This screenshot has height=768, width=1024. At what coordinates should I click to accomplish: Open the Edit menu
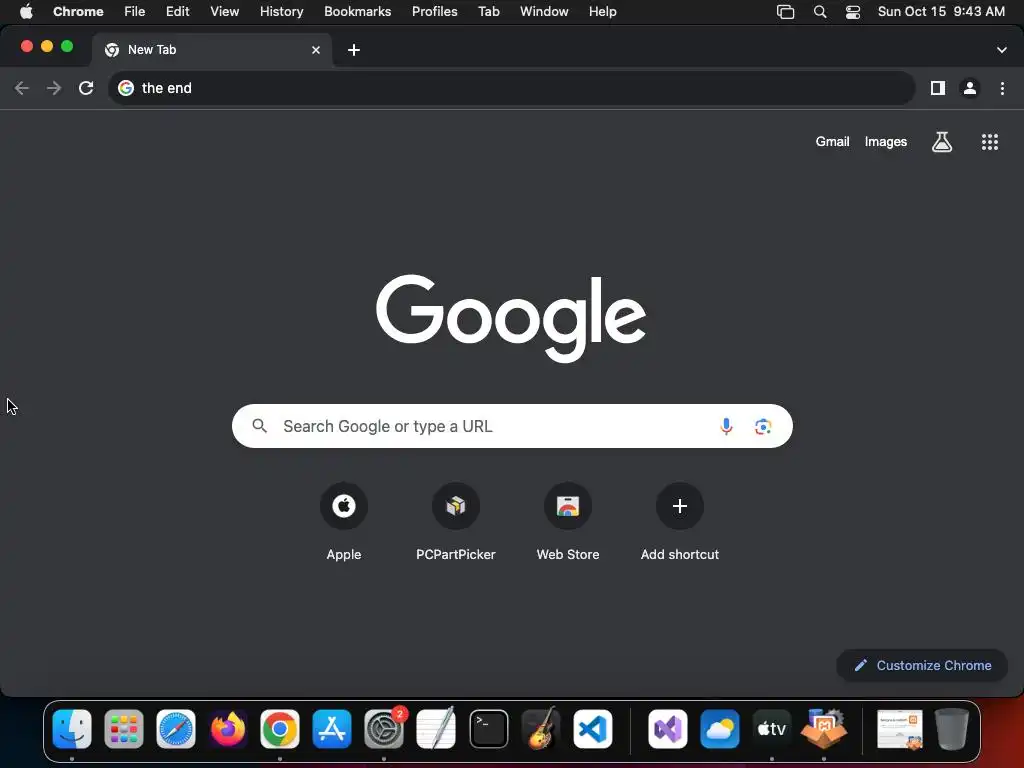(177, 11)
